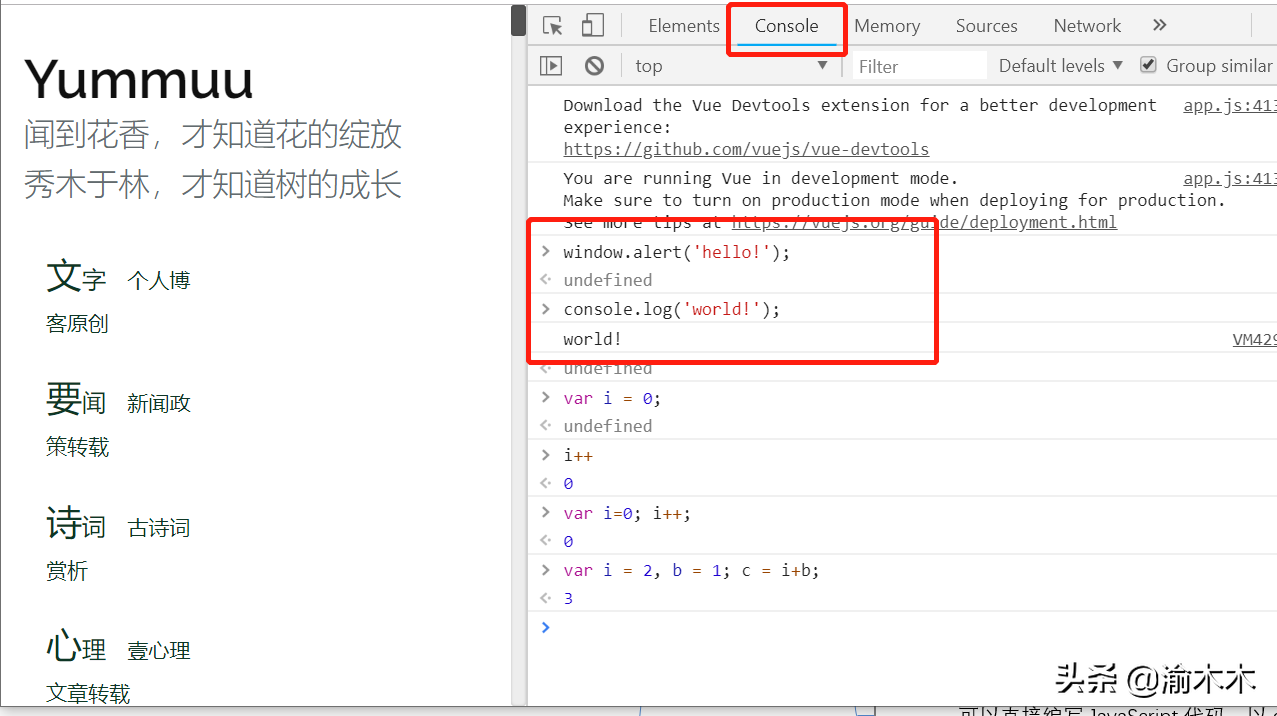Viewport: 1277px width, 716px height.
Task: Show the console sidebar icon
Action: pos(551,66)
